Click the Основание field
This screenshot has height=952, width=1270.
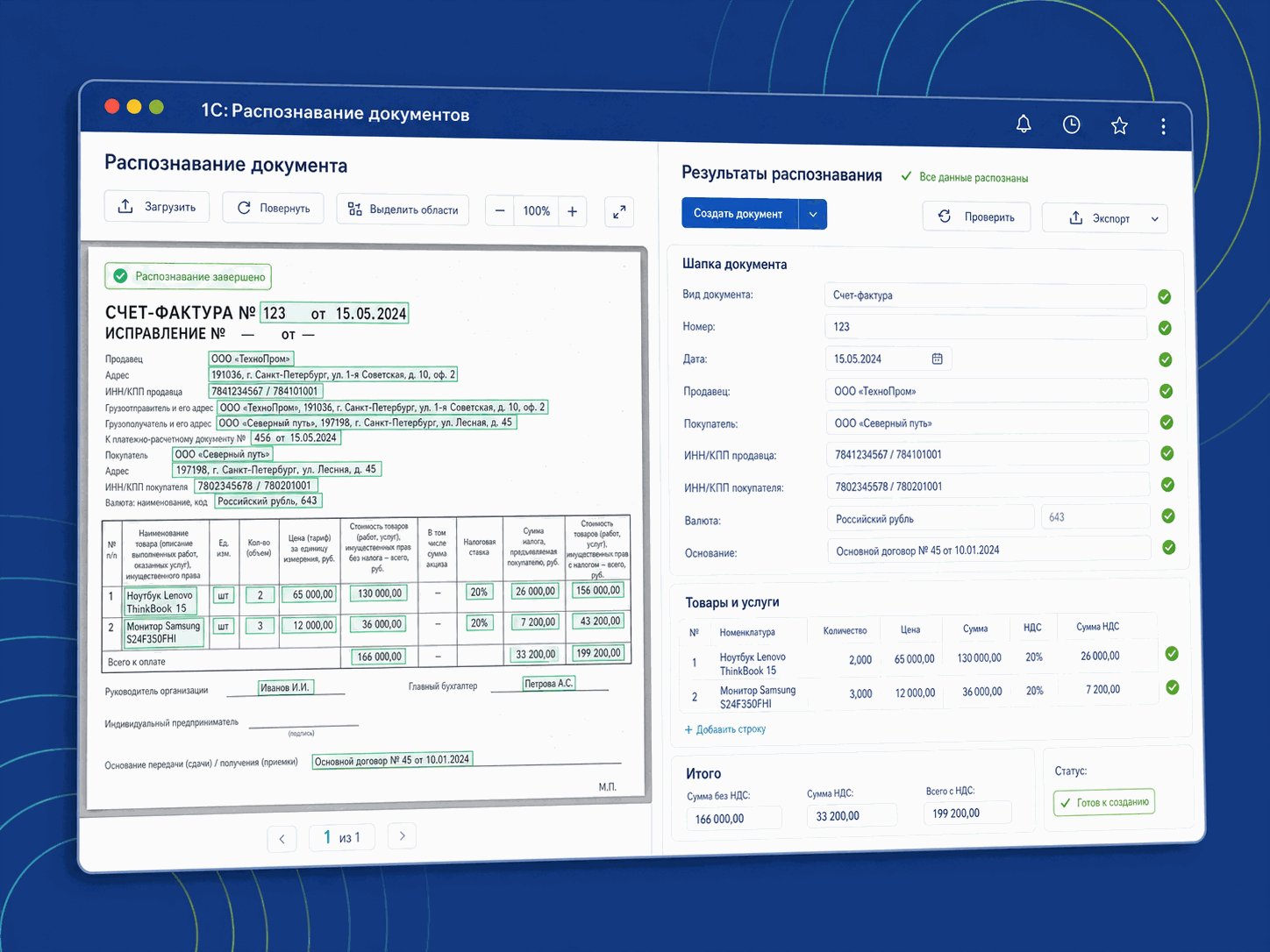click(989, 550)
